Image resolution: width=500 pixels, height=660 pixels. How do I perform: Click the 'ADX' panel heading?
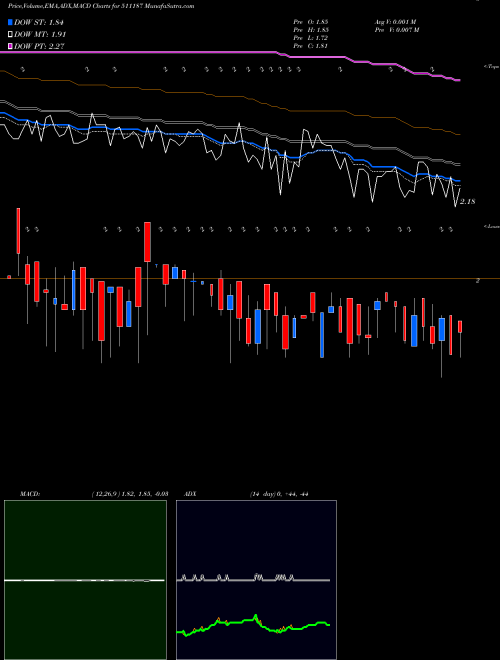(190, 494)
